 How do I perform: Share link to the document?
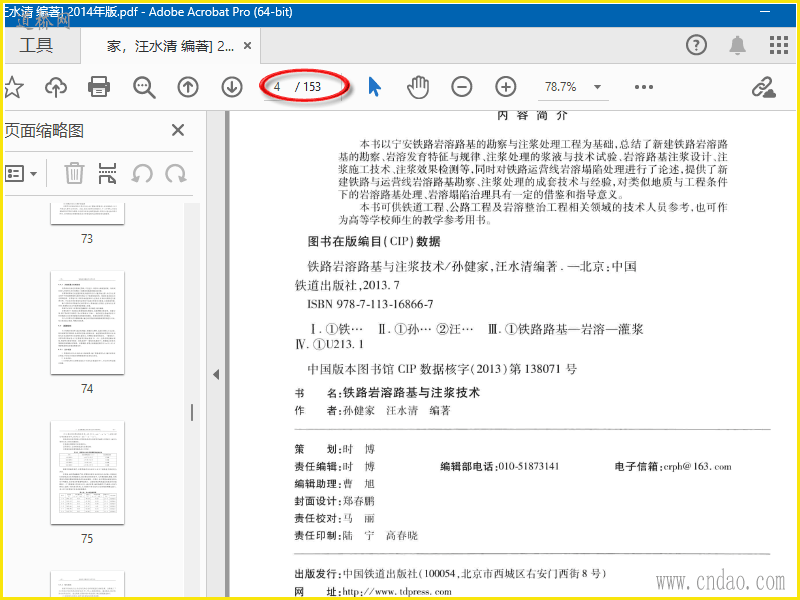[764, 87]
